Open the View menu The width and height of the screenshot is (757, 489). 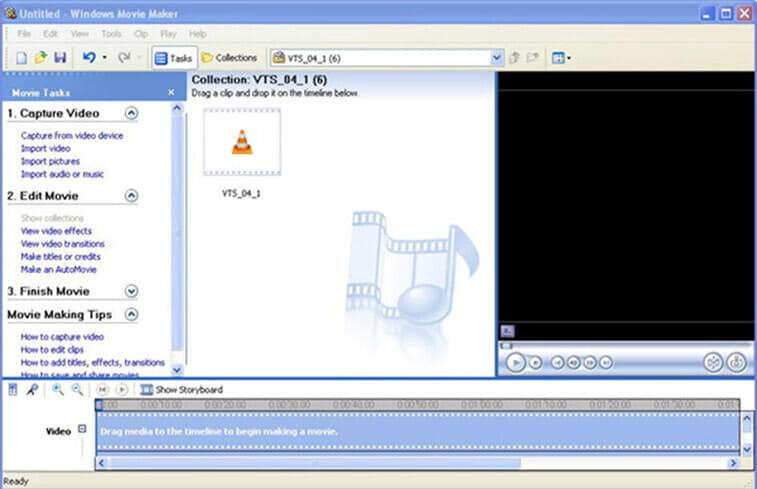(x=80, y=34)
